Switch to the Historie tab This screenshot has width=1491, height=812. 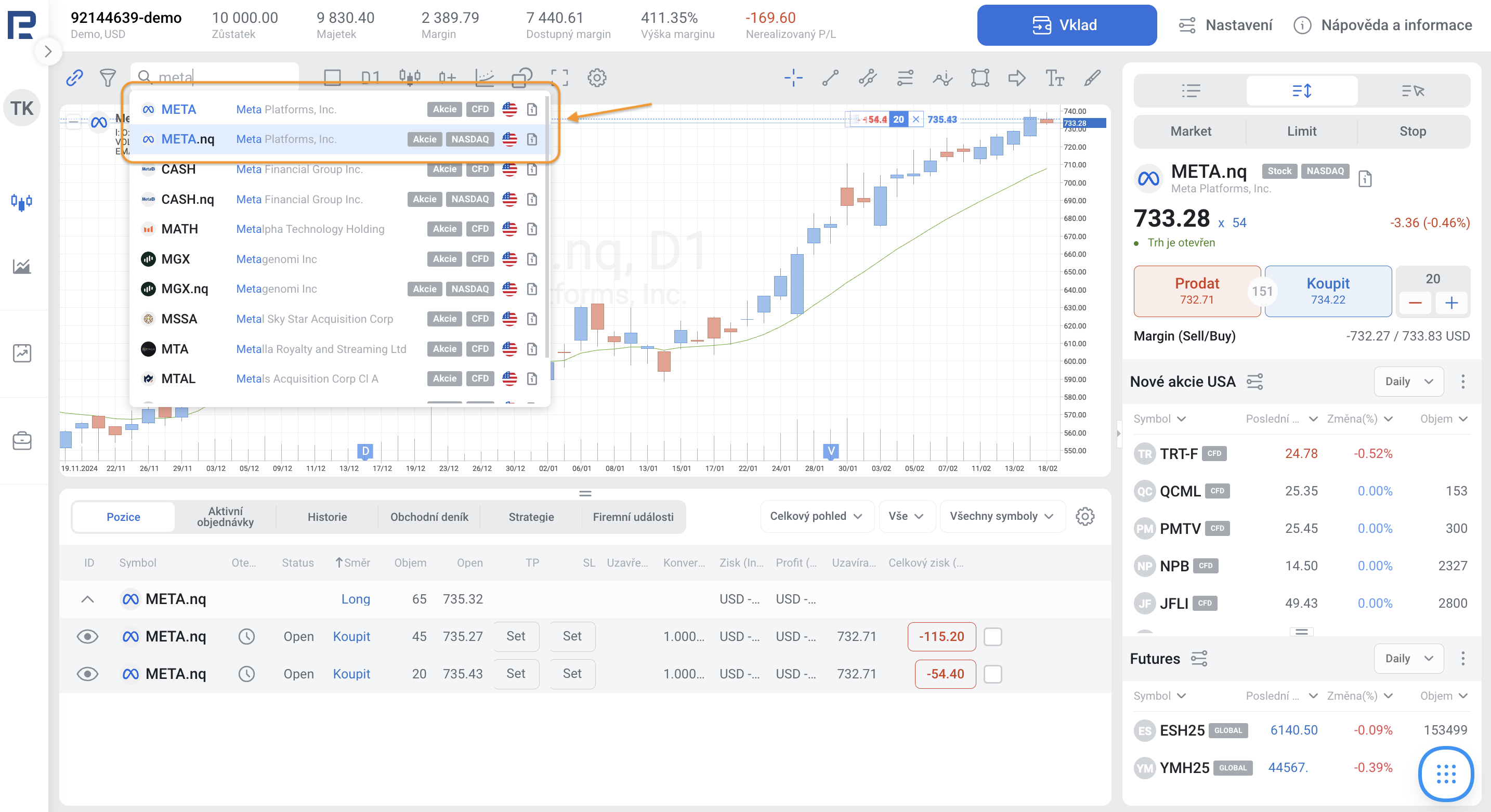point(327,517)
